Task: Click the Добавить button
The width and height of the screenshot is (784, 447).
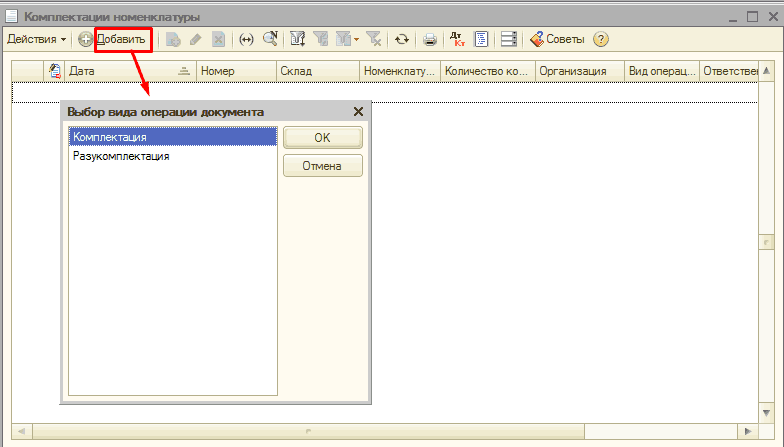Action: 112,39
